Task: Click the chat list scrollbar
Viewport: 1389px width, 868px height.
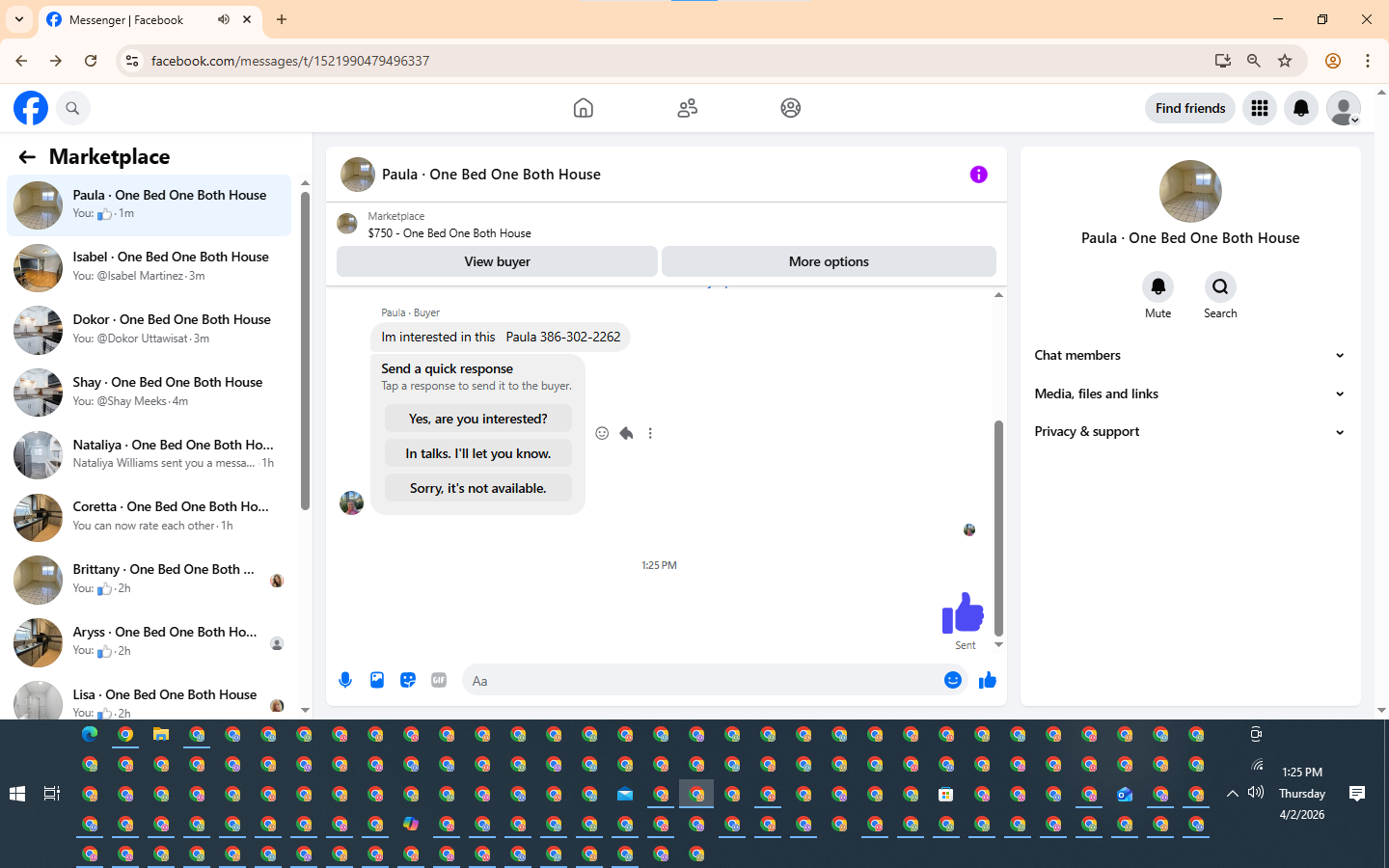Action: tap(305, 351)
